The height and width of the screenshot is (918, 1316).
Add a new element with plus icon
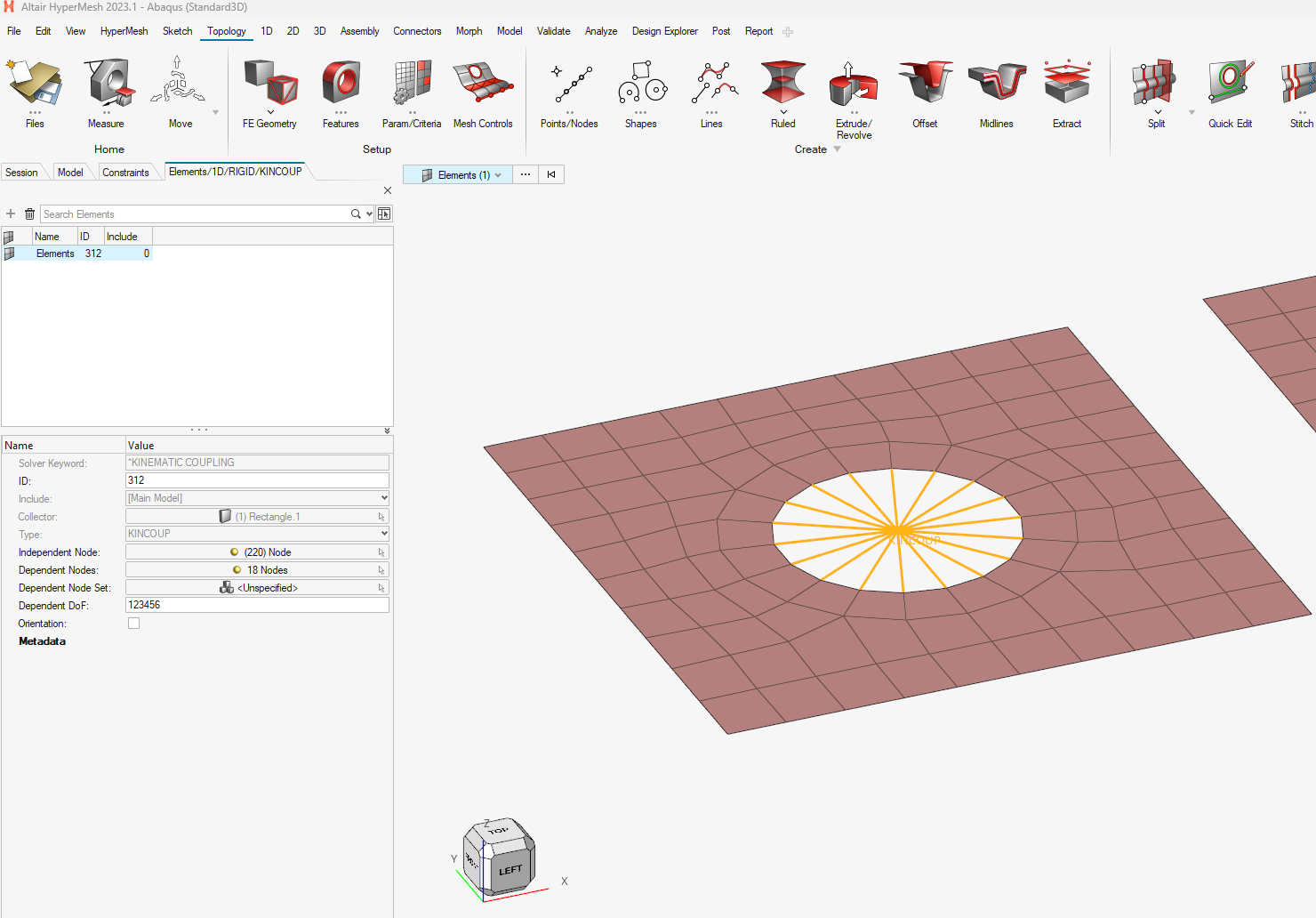[11, 213]
